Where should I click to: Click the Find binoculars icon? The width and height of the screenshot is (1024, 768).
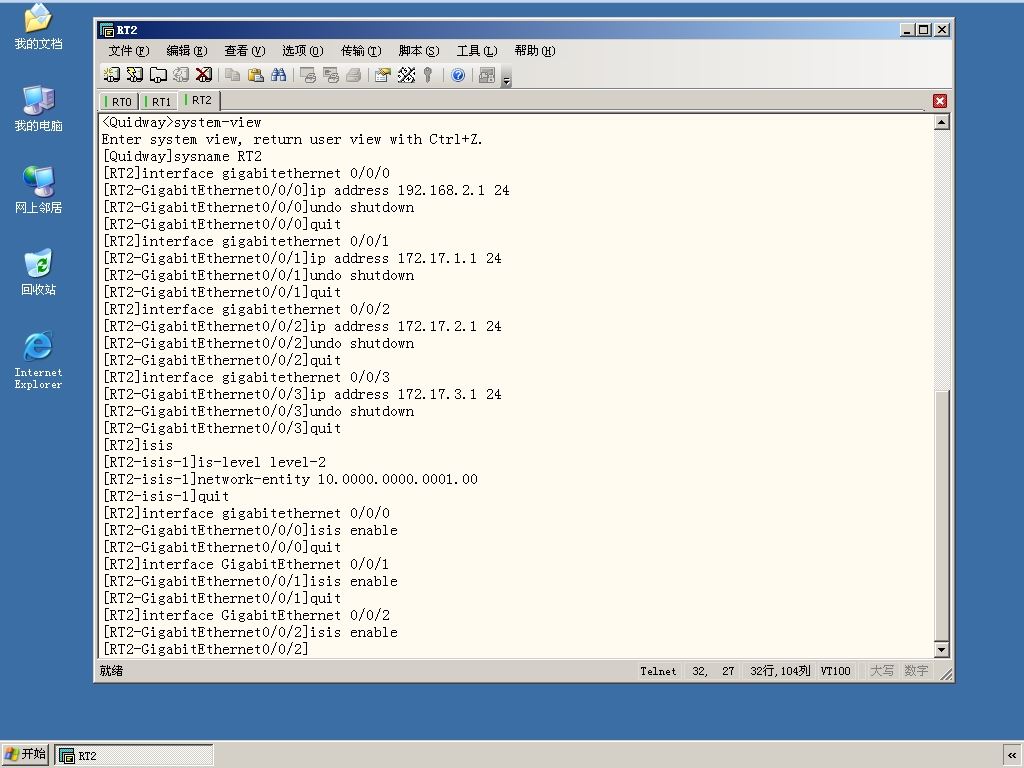[279, 75]
